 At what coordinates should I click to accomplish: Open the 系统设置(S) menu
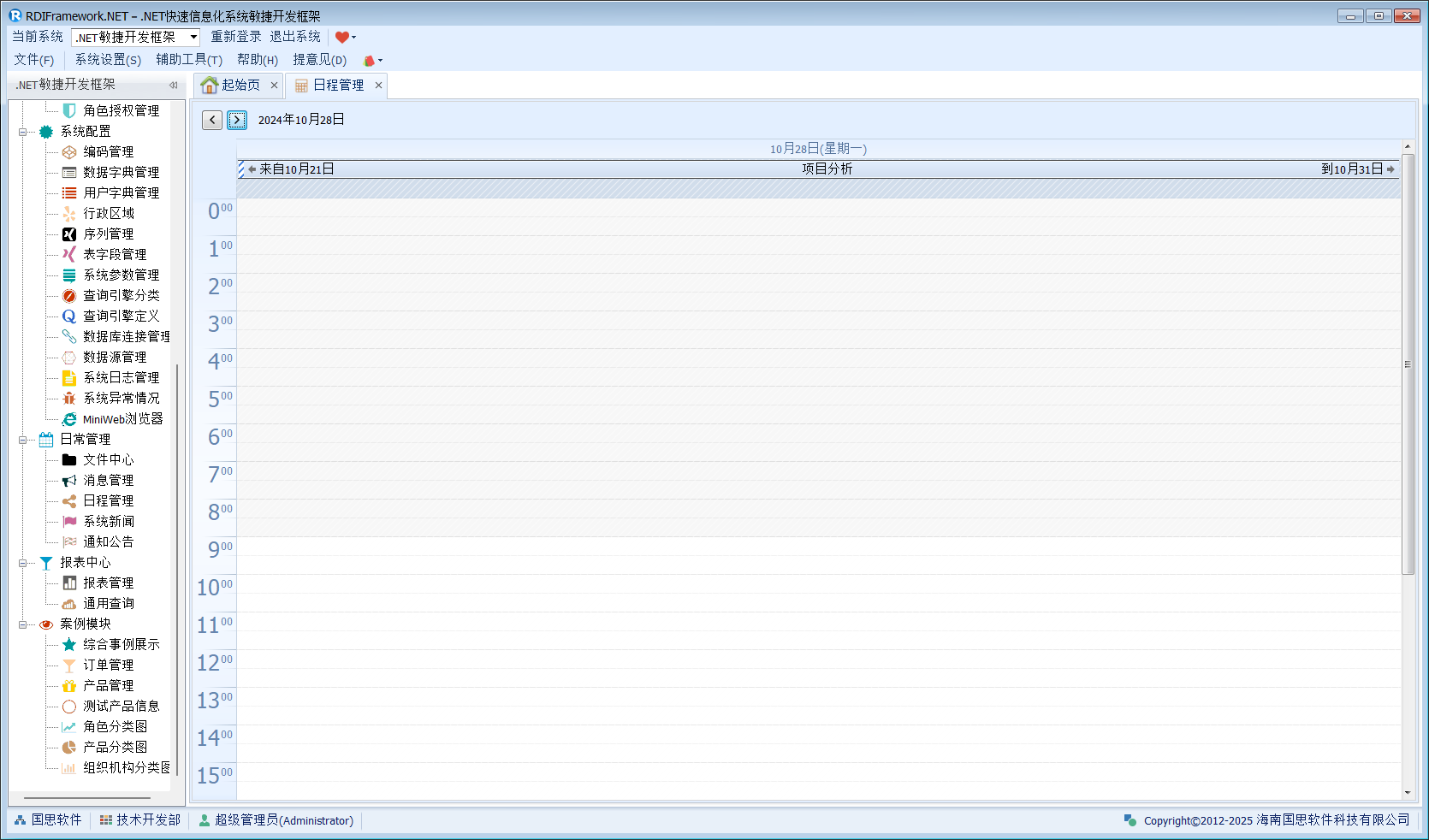pyautogui.click(x=108, y=60)
